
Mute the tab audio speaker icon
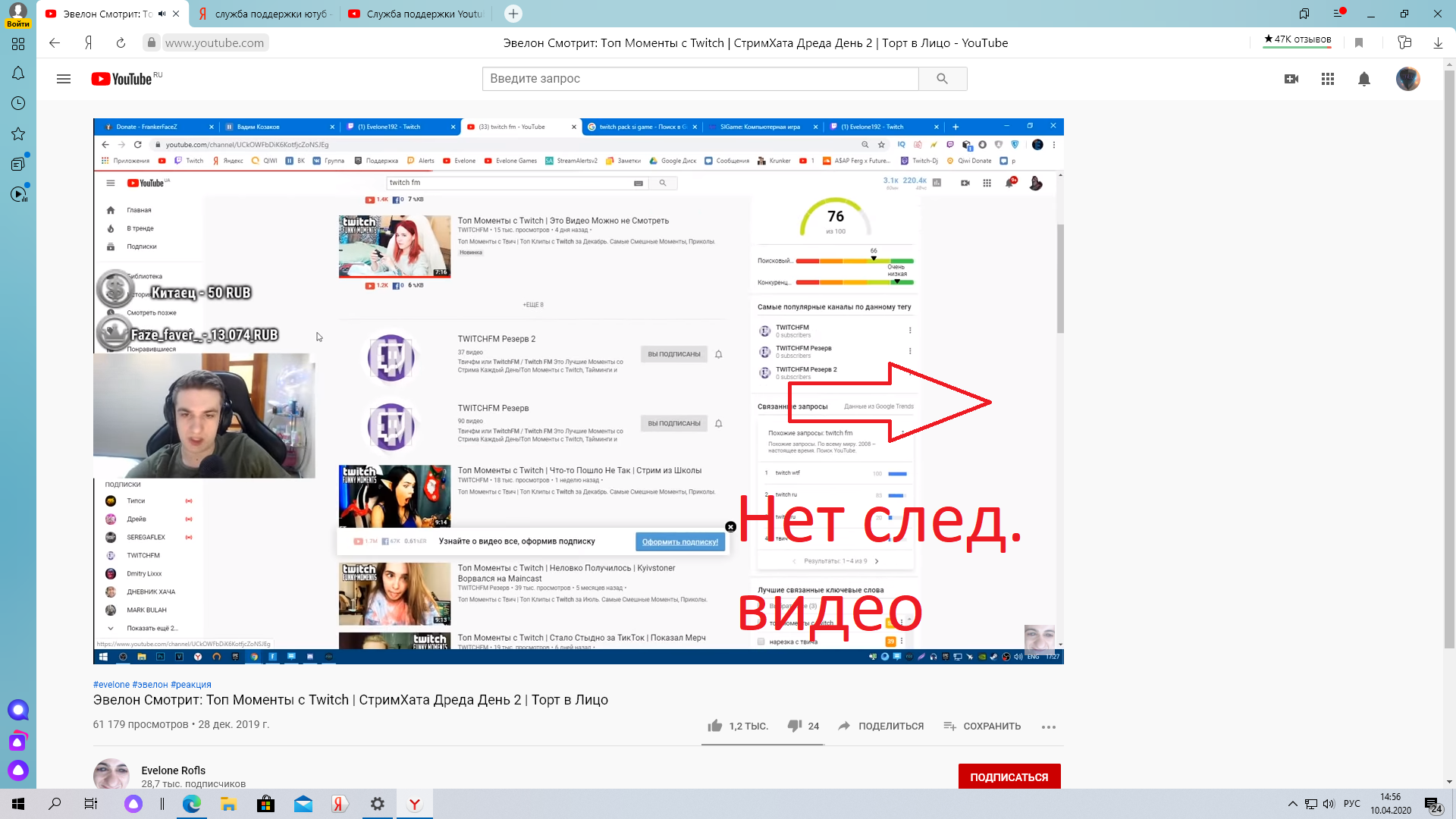[162, 14]
